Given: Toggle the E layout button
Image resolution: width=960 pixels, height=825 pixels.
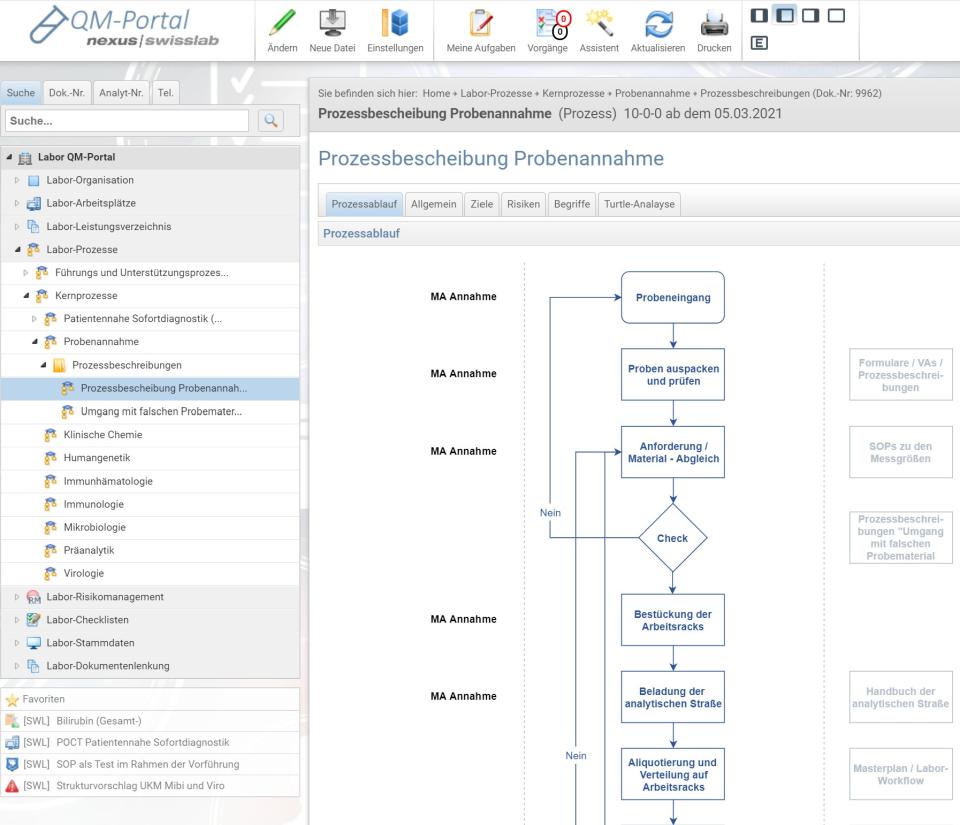Looking at the screenshot, I should (759, 44).
